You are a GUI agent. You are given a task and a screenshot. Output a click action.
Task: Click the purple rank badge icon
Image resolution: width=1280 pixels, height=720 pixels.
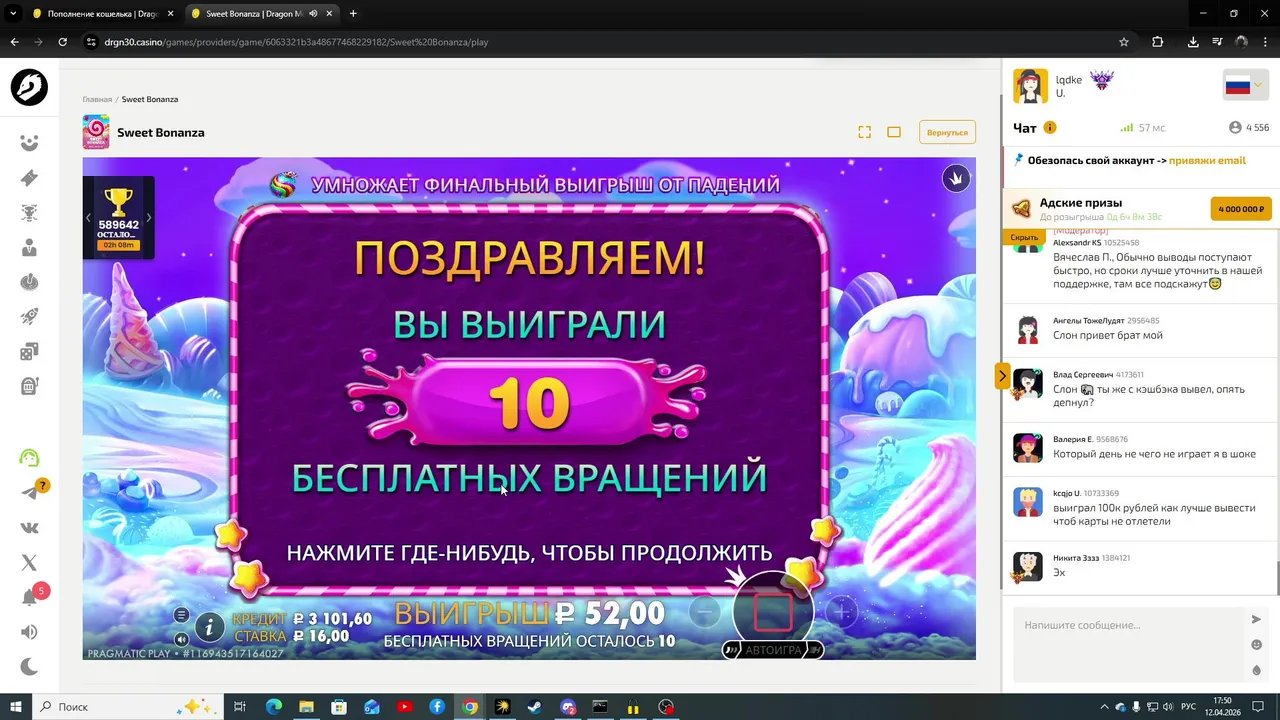pos(1101,80)
